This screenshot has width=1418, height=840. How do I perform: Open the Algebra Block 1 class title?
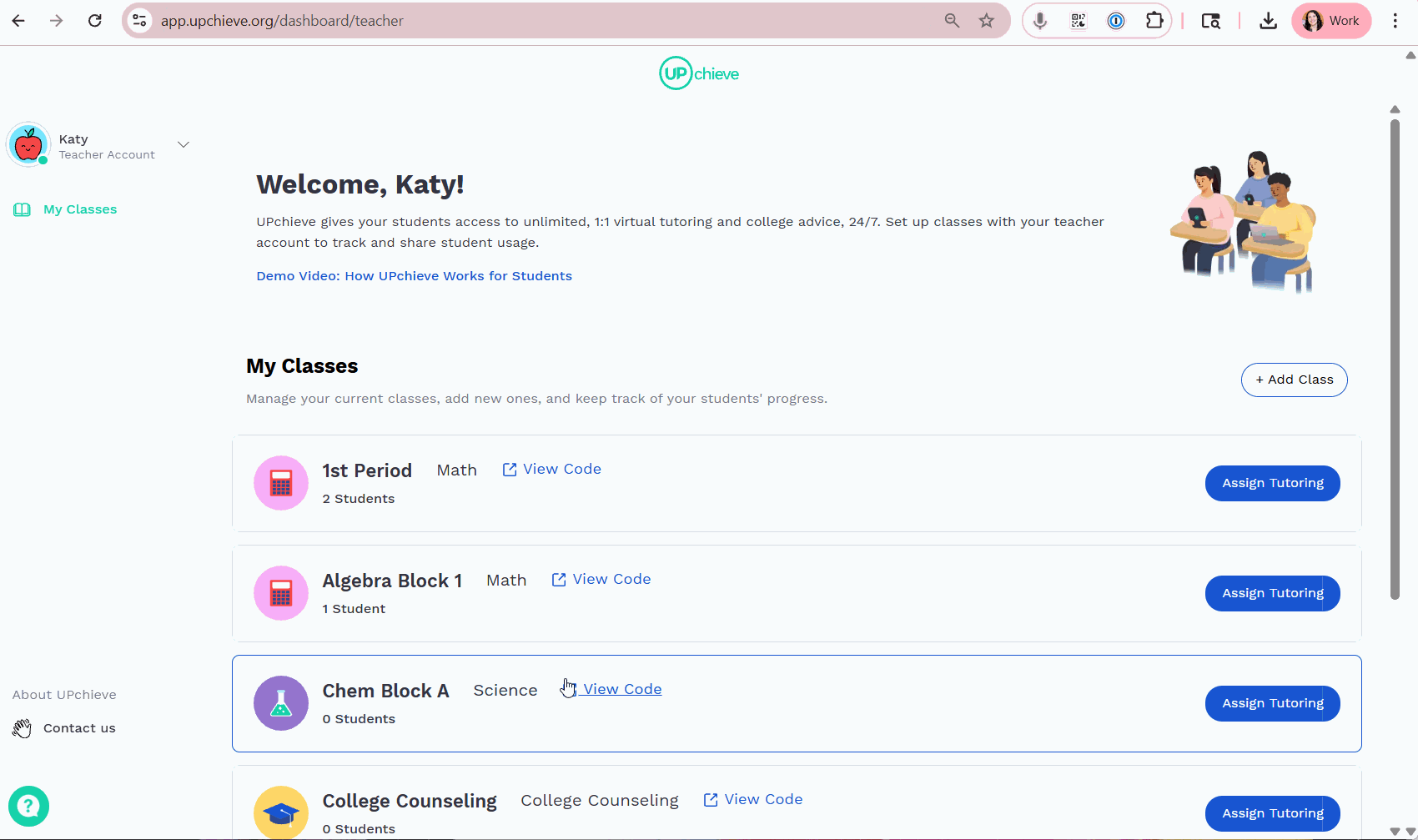pos(392,581)
